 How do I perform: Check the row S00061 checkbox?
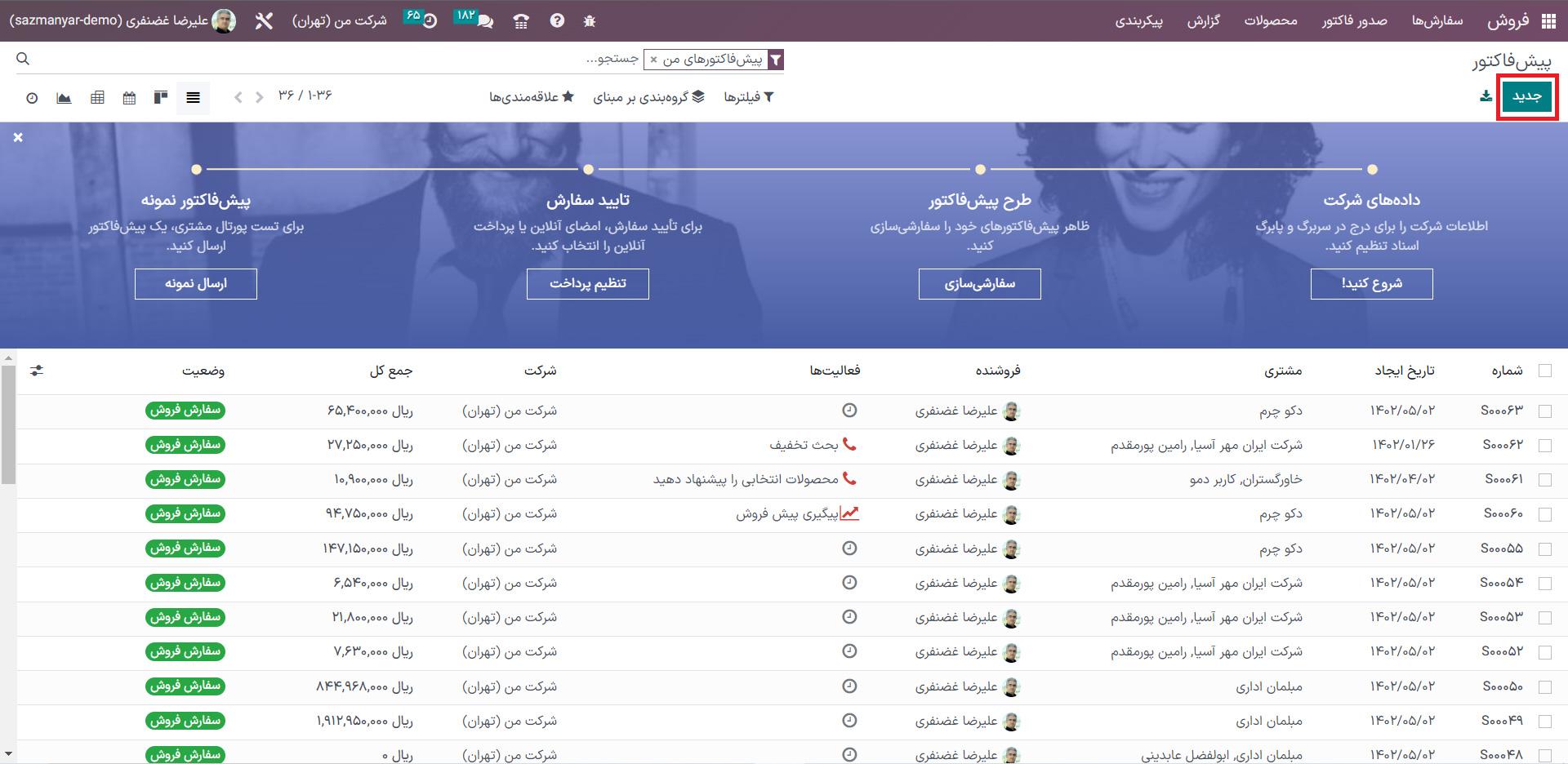[1545, 480]
